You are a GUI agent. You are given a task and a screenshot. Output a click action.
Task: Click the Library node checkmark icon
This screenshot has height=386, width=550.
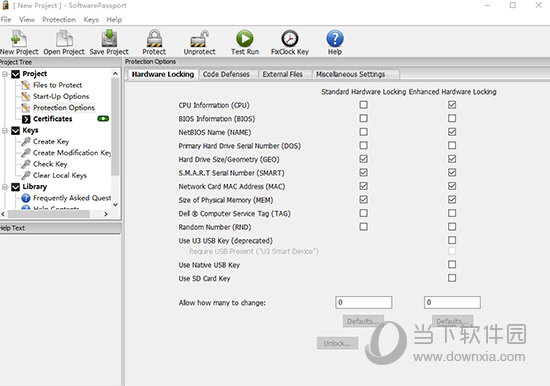pos(15,187)
